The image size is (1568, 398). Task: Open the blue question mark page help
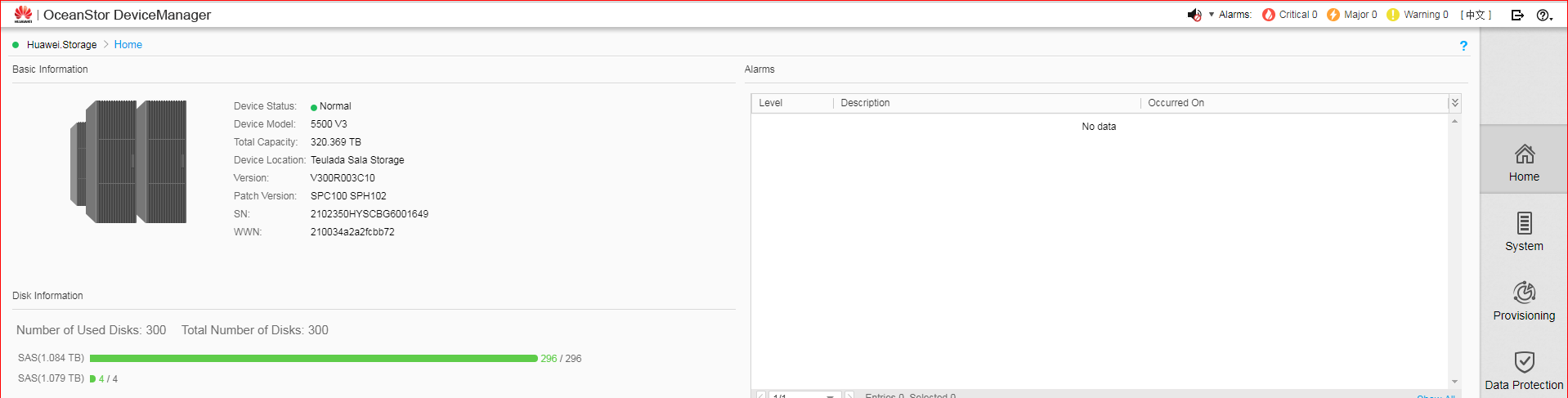point(1463,46)
